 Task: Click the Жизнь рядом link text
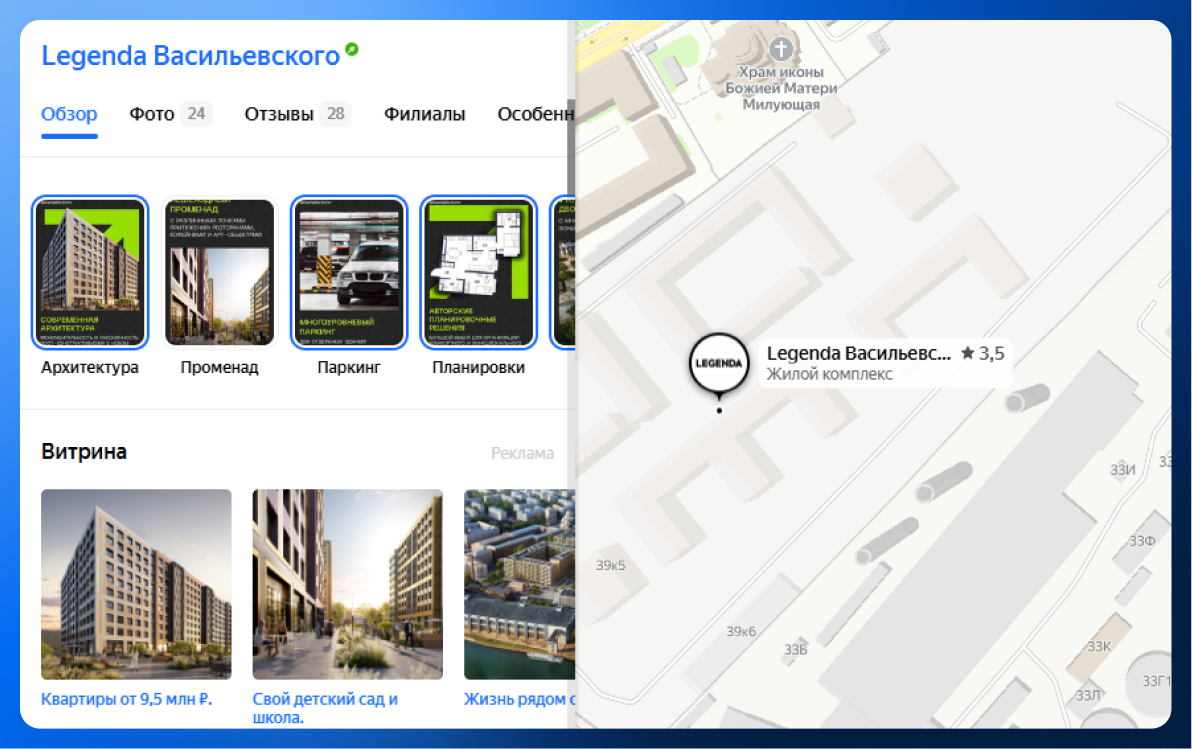pos(519,699)
